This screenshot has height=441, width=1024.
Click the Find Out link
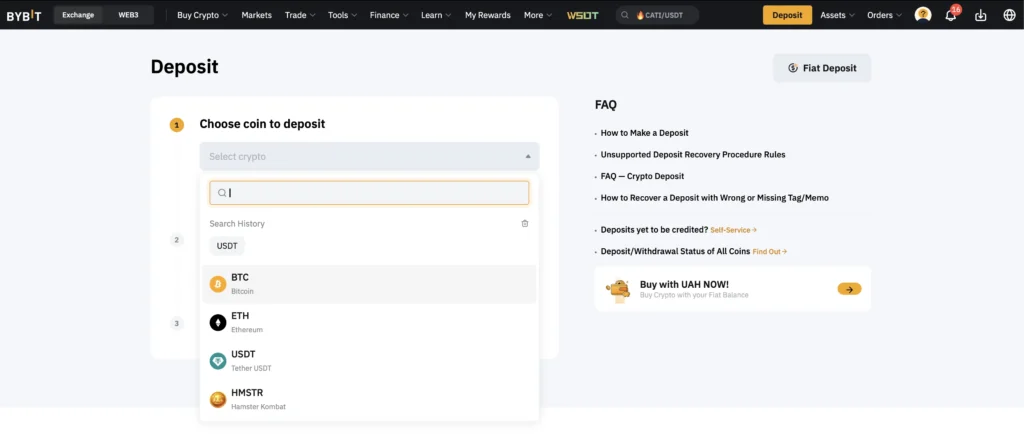770,252
